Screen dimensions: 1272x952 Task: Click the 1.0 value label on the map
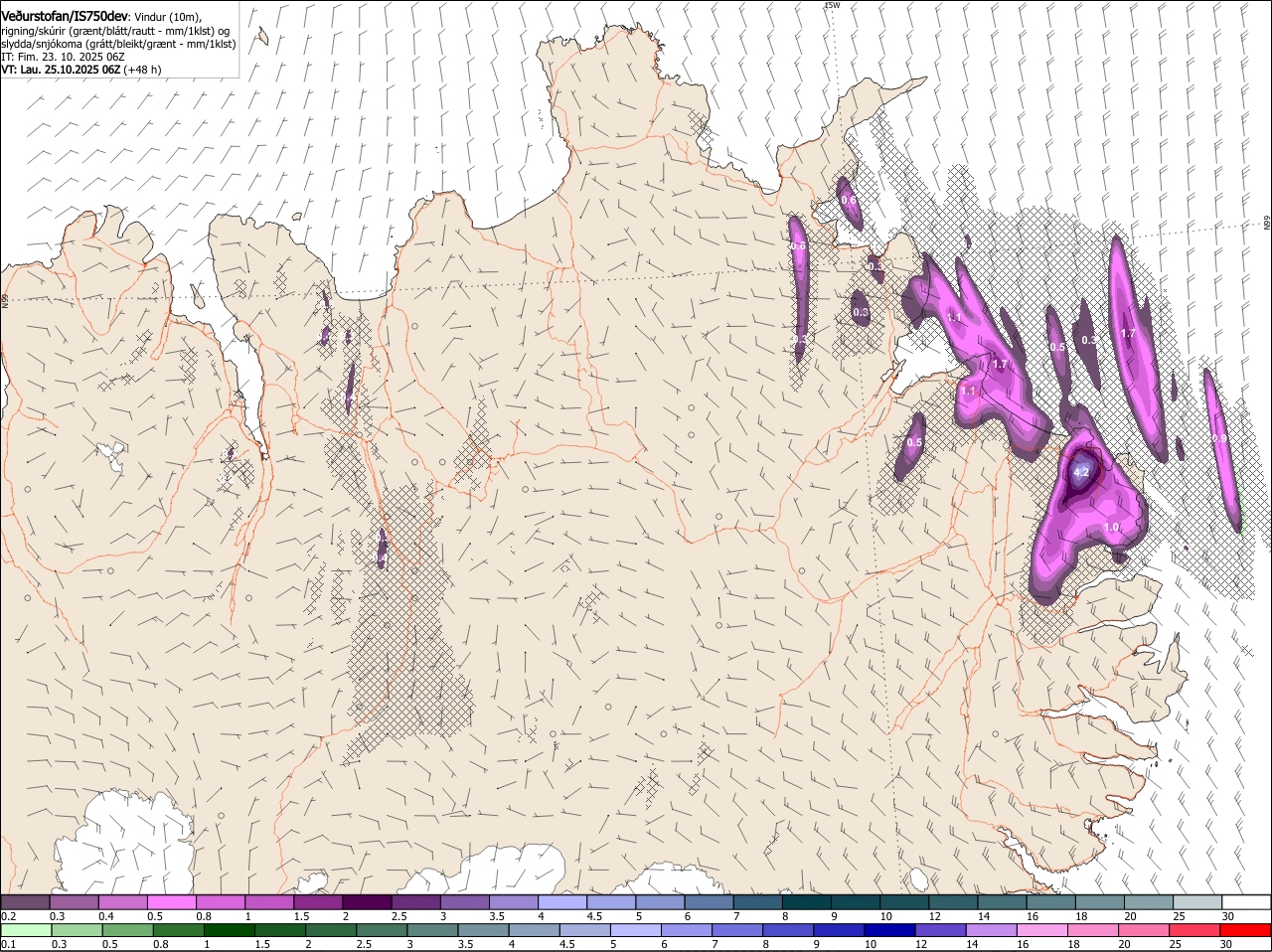point(1112,528)
